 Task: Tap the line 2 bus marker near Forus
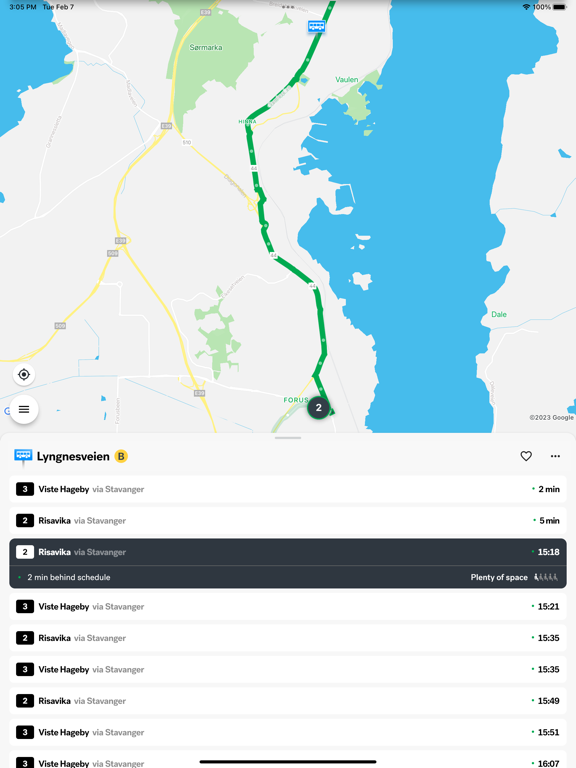point(318,408)
